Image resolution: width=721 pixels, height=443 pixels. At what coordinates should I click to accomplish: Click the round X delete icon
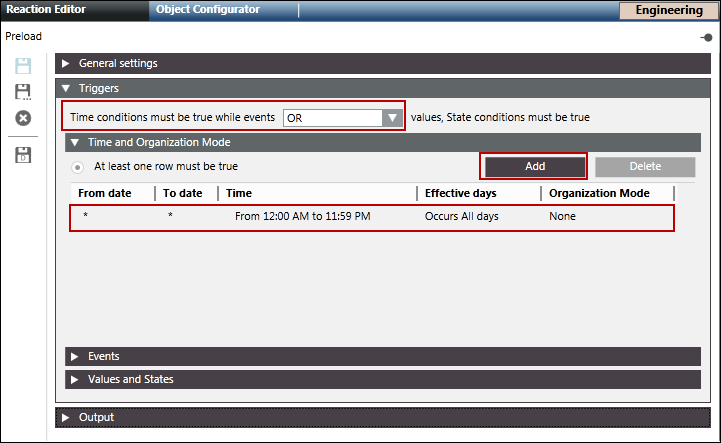[23, 118]
